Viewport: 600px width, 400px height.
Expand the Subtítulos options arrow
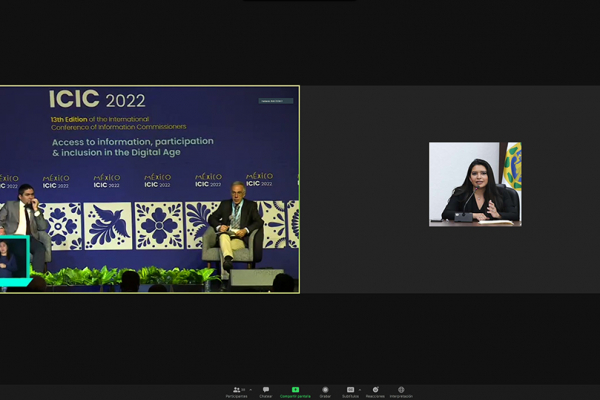pos(360,390)
